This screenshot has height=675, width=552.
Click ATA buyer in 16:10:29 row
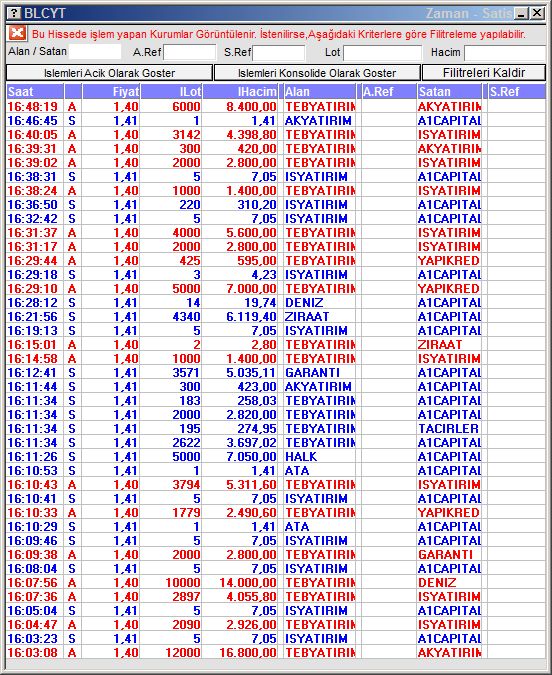click(x=297, y=526)
